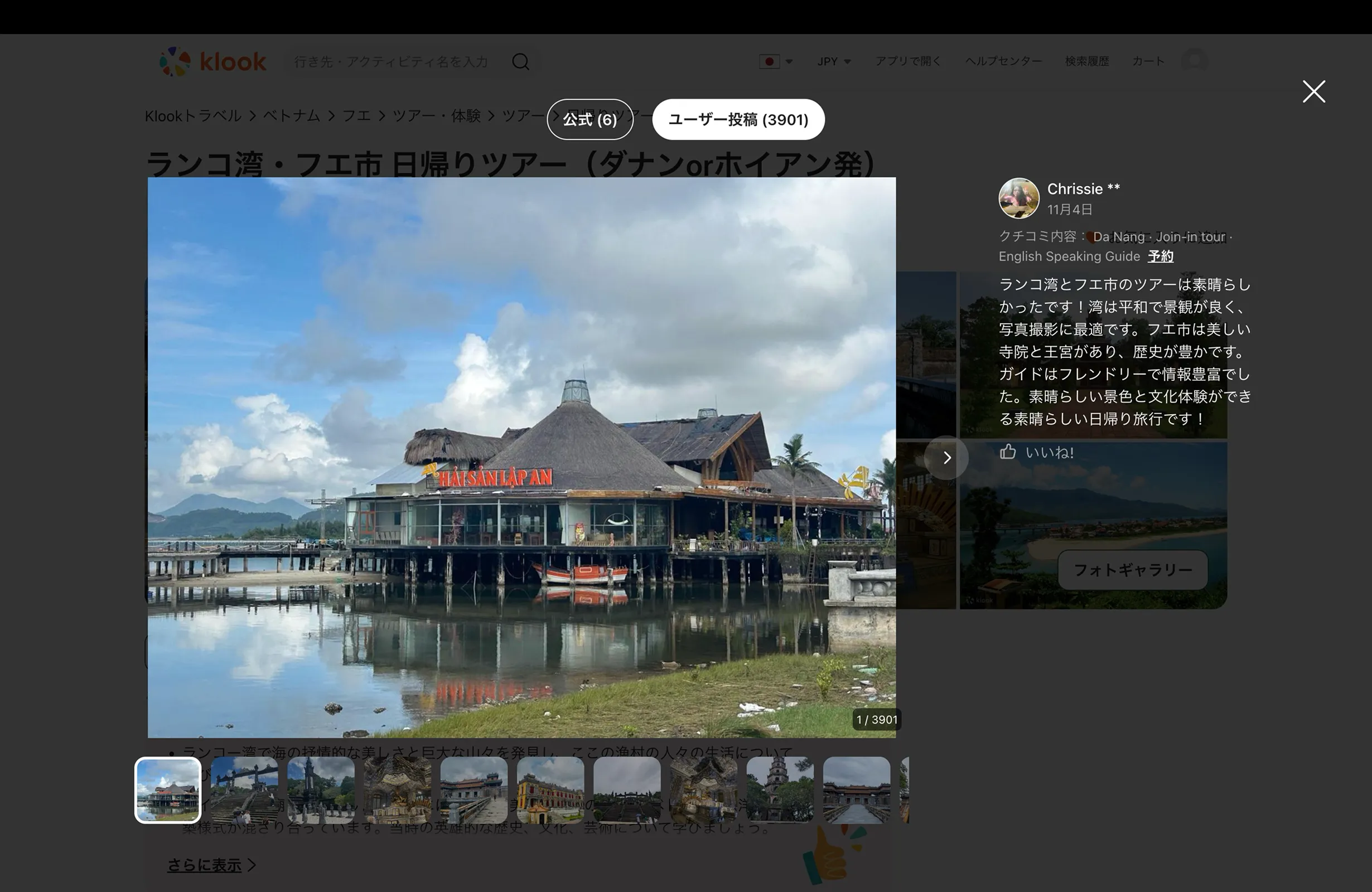This screenshot has width=1372, height=892.
Task: Click フエ breadcrumb
Action: tap(357, 116)
